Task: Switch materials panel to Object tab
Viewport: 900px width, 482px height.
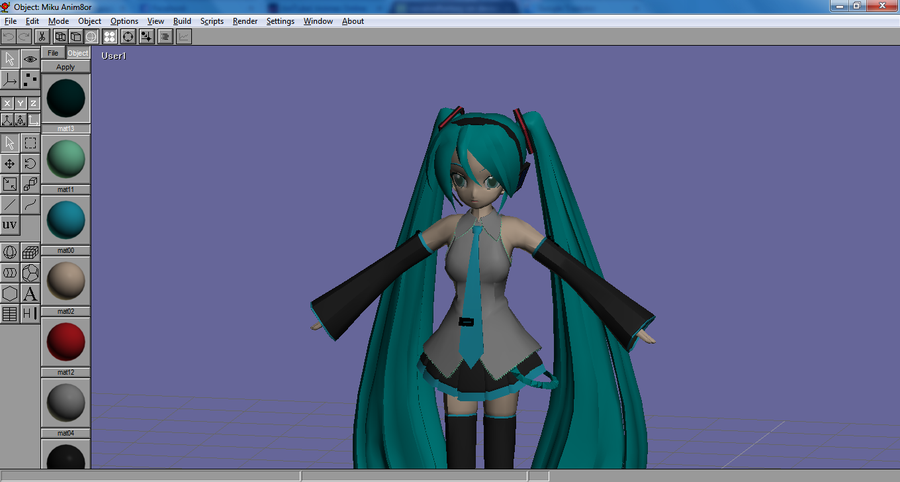Action: click(77, 53)
